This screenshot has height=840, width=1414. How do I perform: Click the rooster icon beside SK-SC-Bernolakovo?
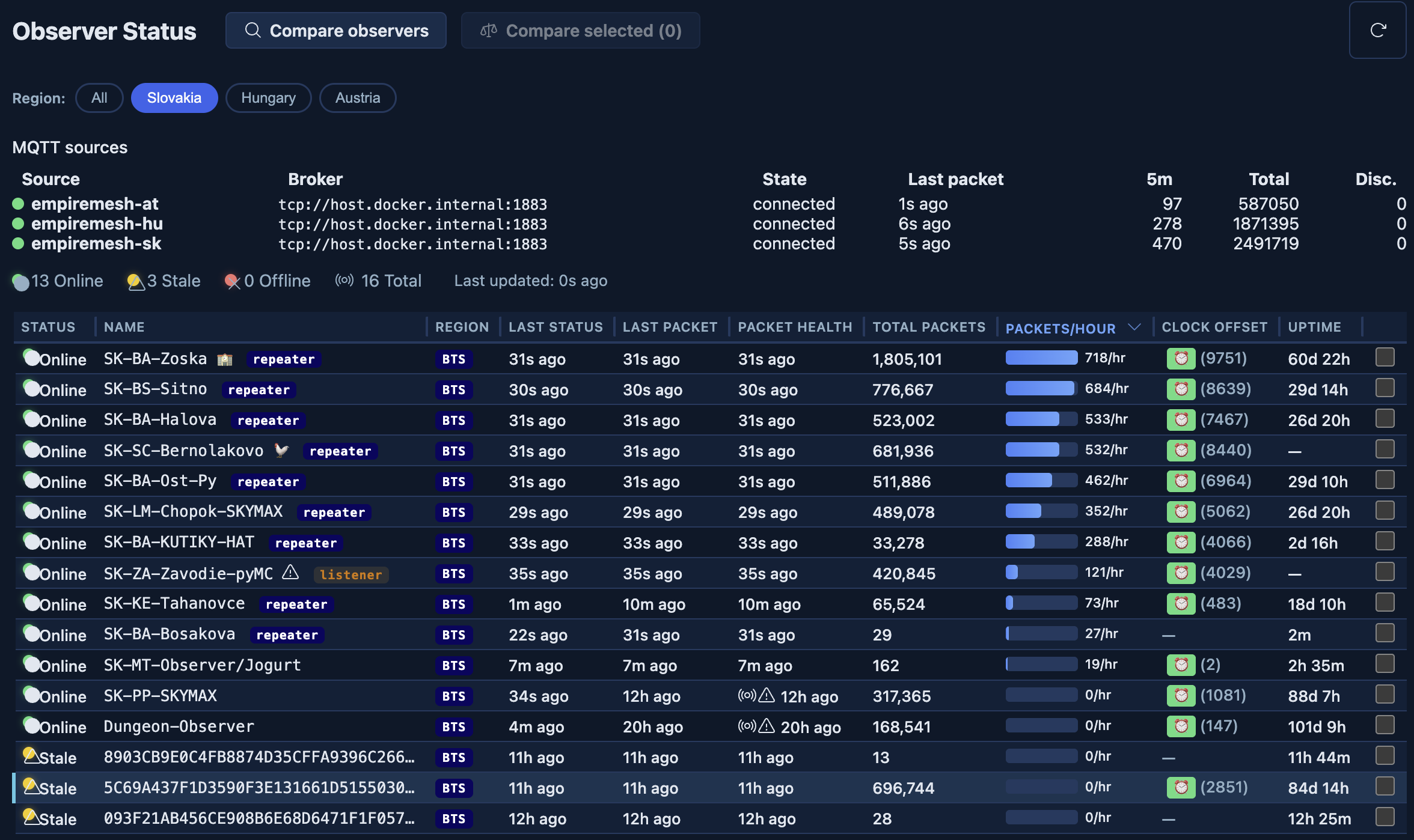281,450
